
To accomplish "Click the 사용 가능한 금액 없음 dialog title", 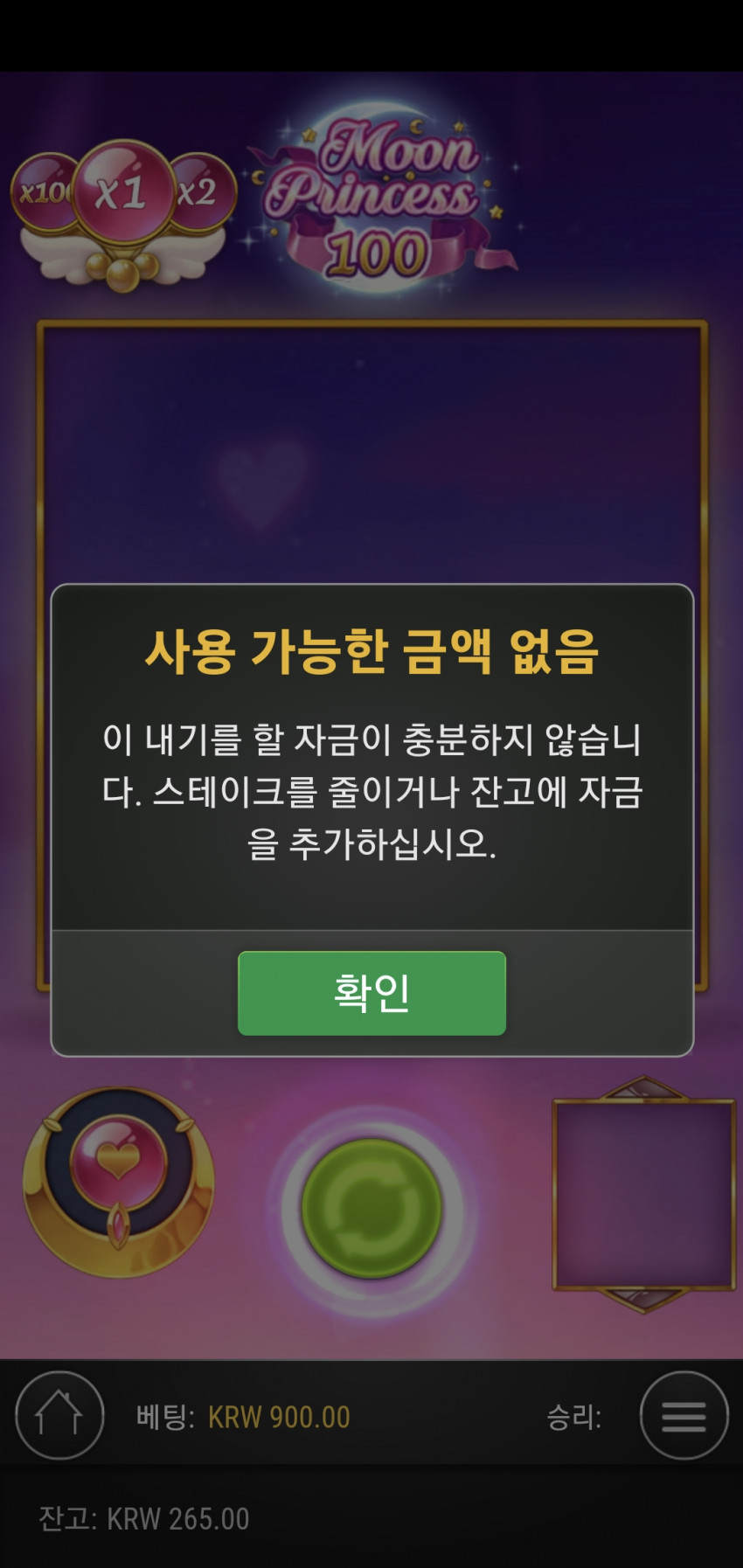I will 371,652.
